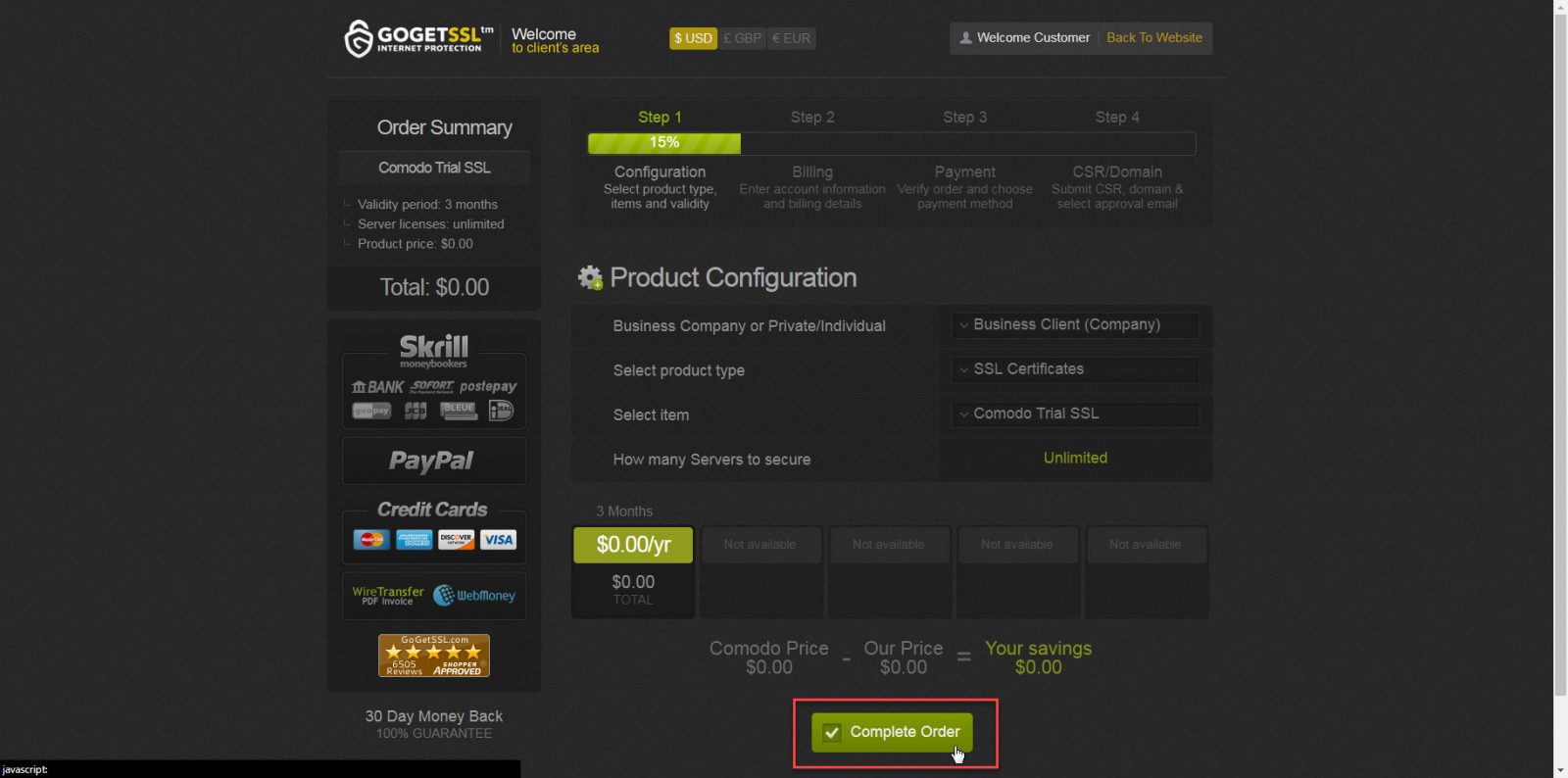Image resolution: width=1568 pixels, height=778 pixels.
Task: Click the iDEAL payment icon
Action: pyautogui.click(x=501, y=411)
